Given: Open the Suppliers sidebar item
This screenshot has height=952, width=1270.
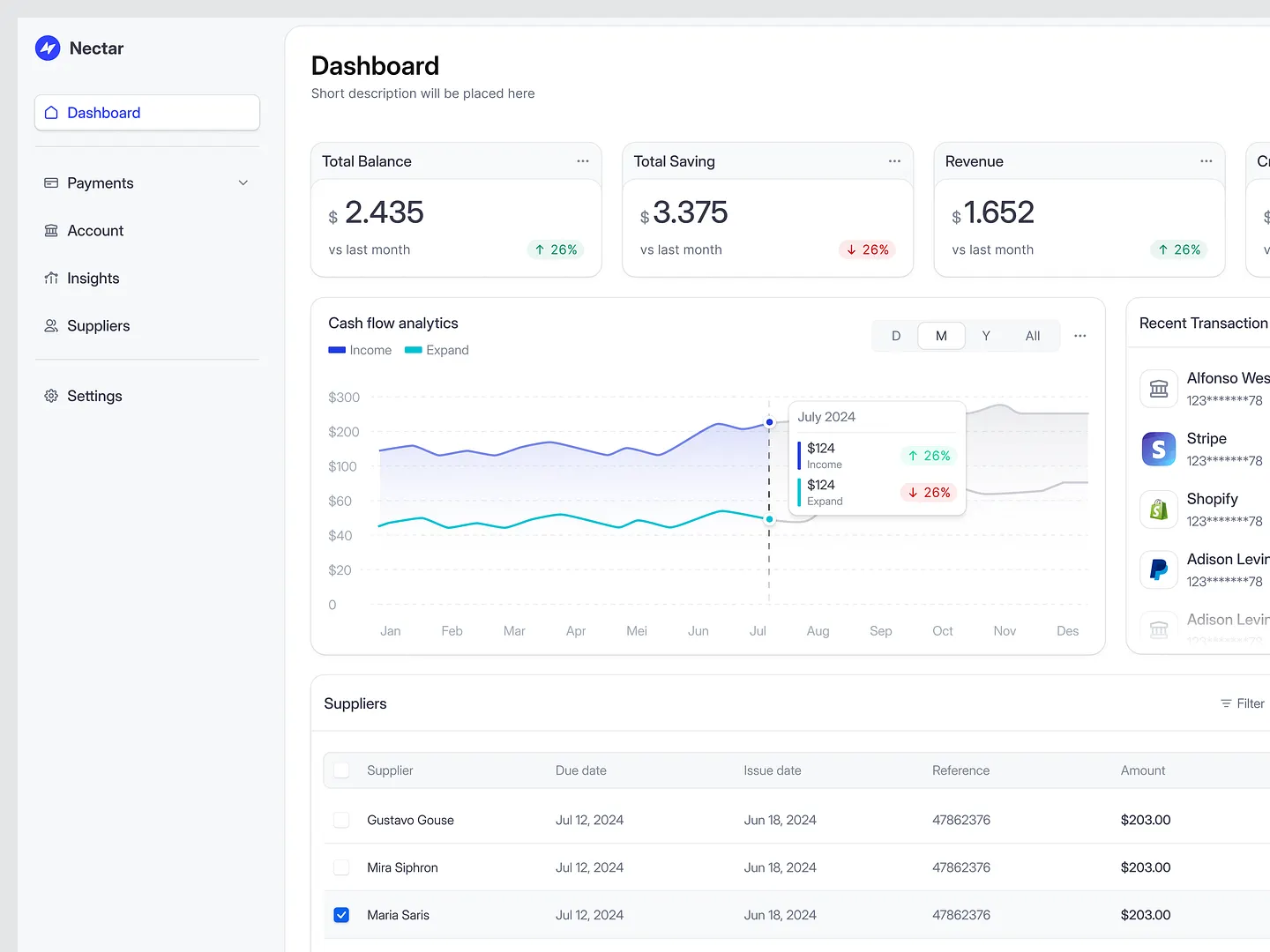Looking at the screenshot, I should pos(147,325).
